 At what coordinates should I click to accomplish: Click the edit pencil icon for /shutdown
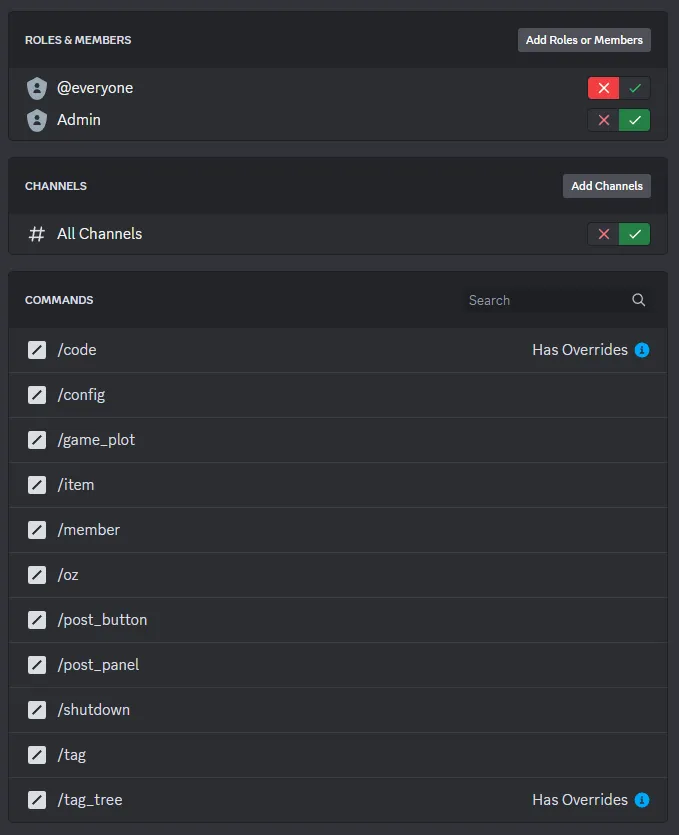point(37,710)
